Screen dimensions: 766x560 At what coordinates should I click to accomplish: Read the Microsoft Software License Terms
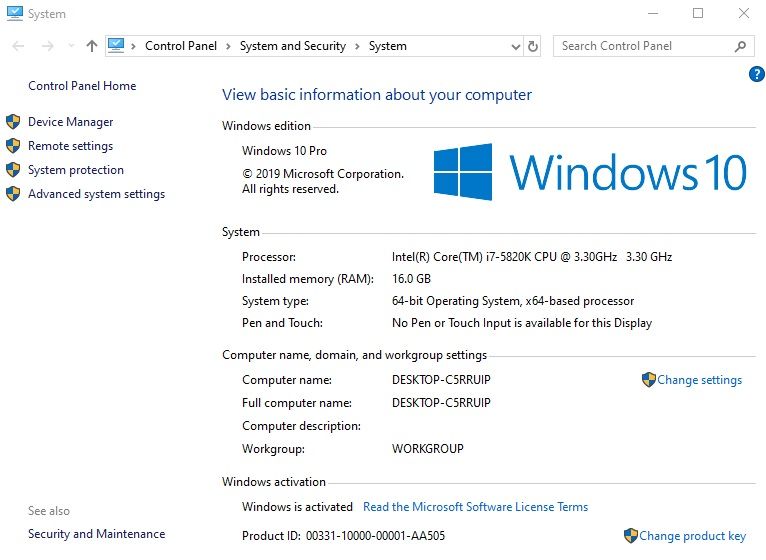pos(475,507)
